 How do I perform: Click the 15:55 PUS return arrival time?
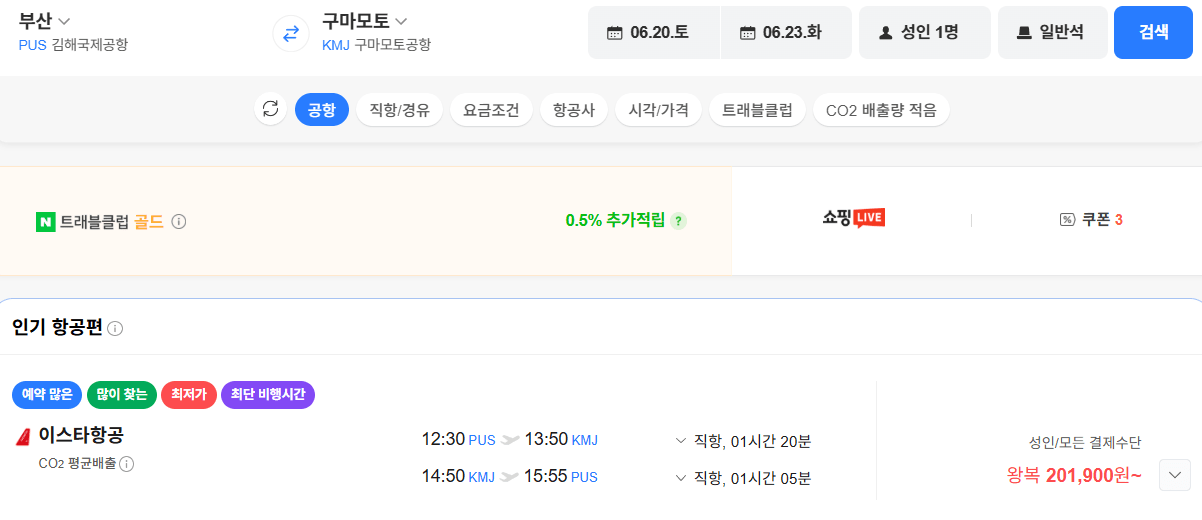[561, 477]
